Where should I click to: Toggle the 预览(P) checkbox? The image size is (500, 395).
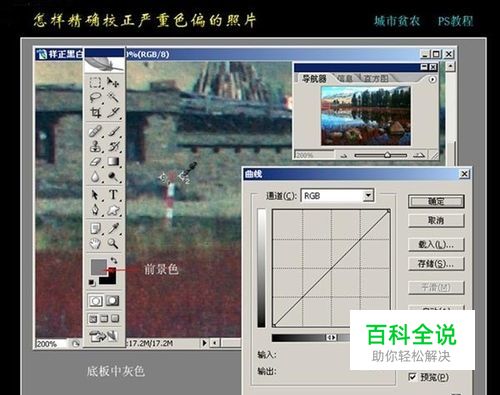coord(412,377)
